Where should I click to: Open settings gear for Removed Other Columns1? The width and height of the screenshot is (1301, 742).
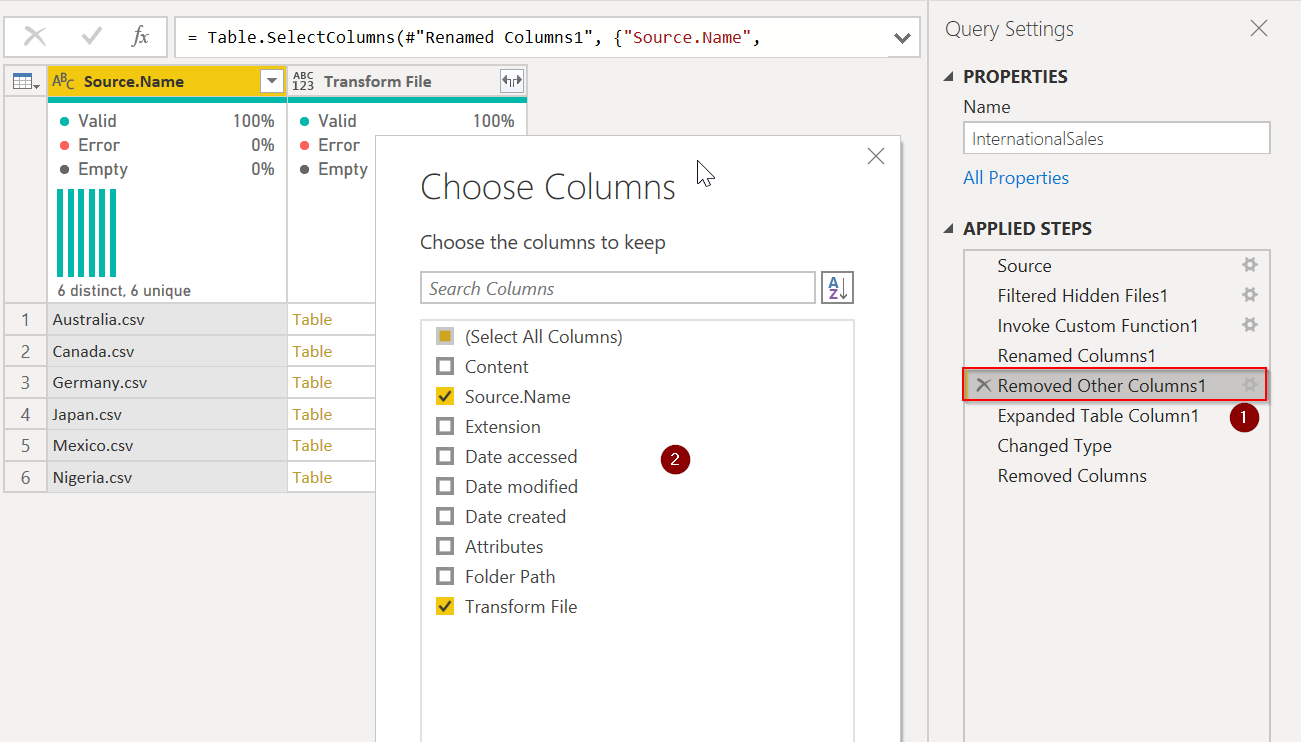tap(1249, 385)
